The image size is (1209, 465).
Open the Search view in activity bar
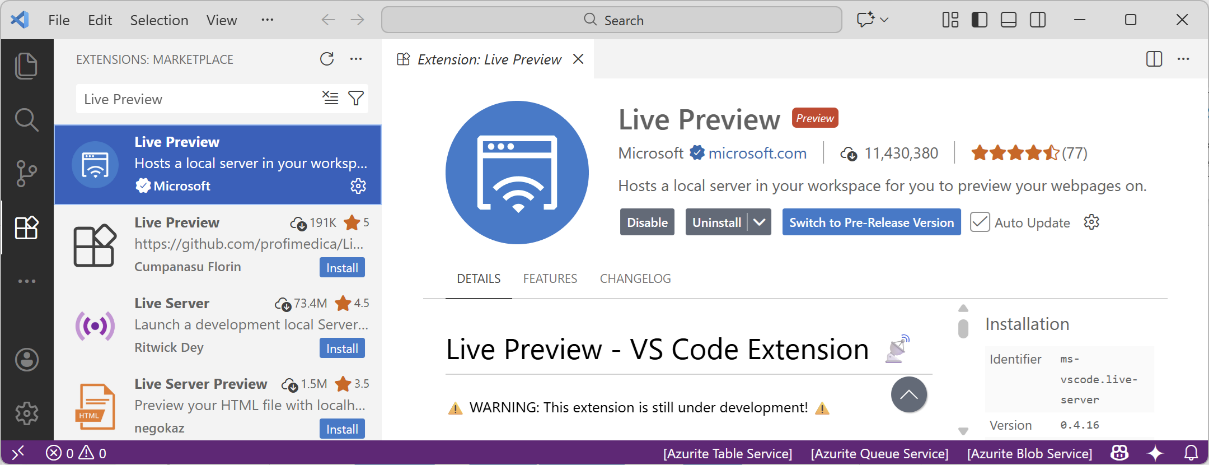27,120
